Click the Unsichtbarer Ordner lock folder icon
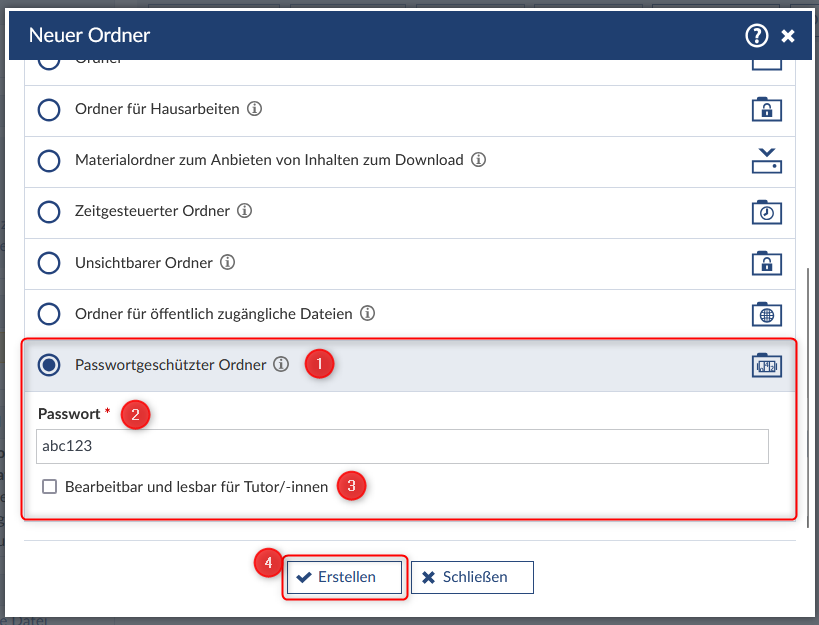This screenshot has width=819, height=625. (x=766, y=262)
